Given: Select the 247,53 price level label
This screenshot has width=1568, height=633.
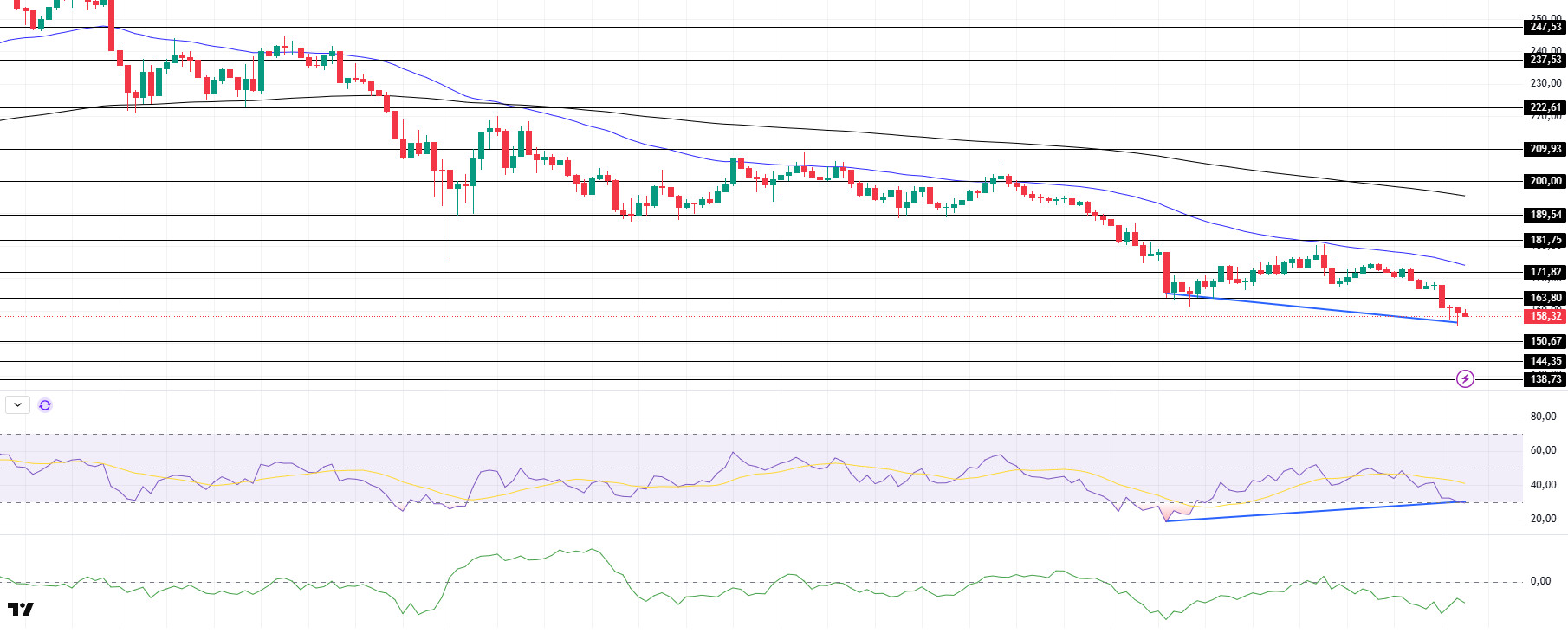Looking at the screenshot, I should coord(1545,27).
